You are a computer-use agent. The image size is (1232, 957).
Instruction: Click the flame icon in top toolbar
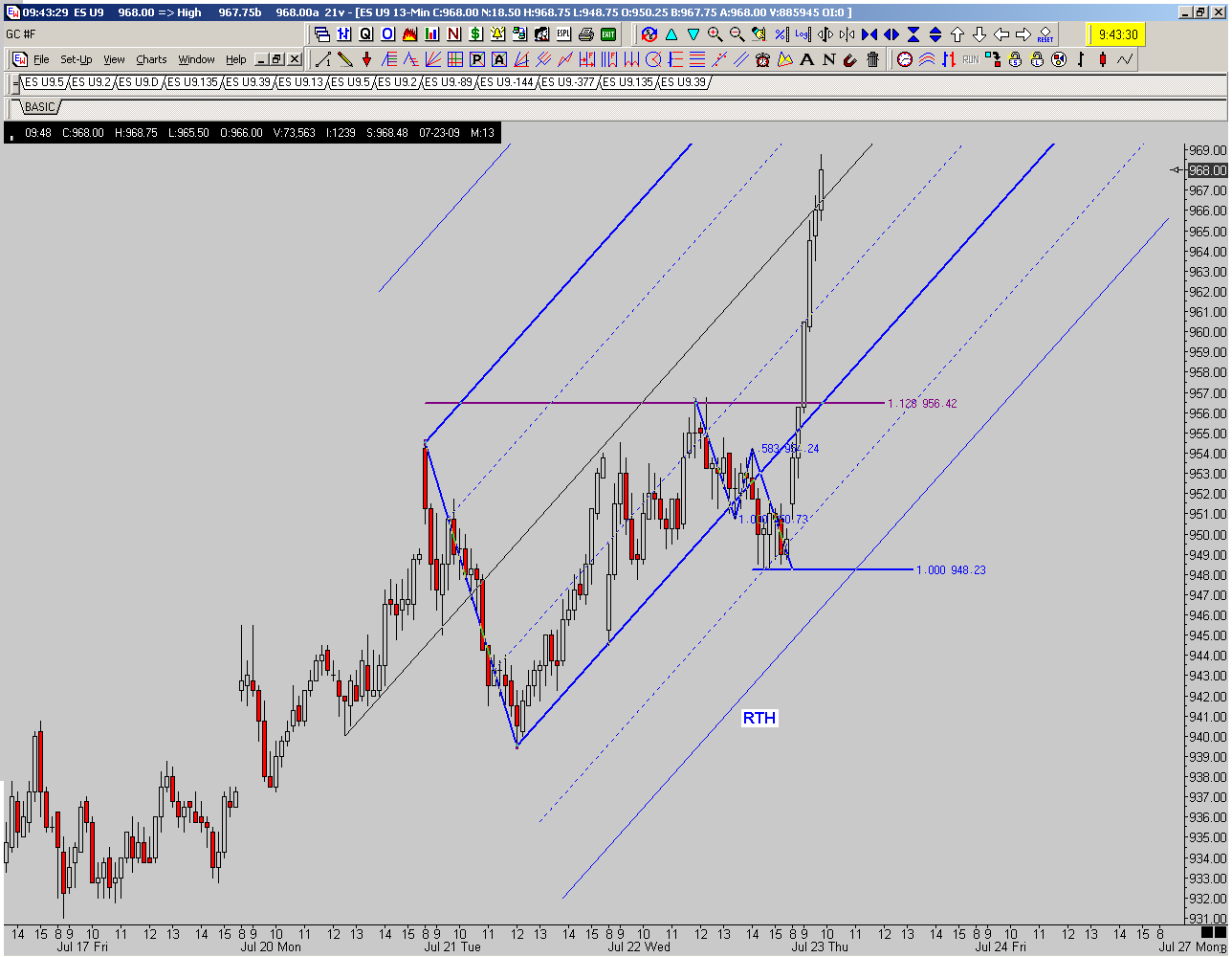tap(409, 34)
